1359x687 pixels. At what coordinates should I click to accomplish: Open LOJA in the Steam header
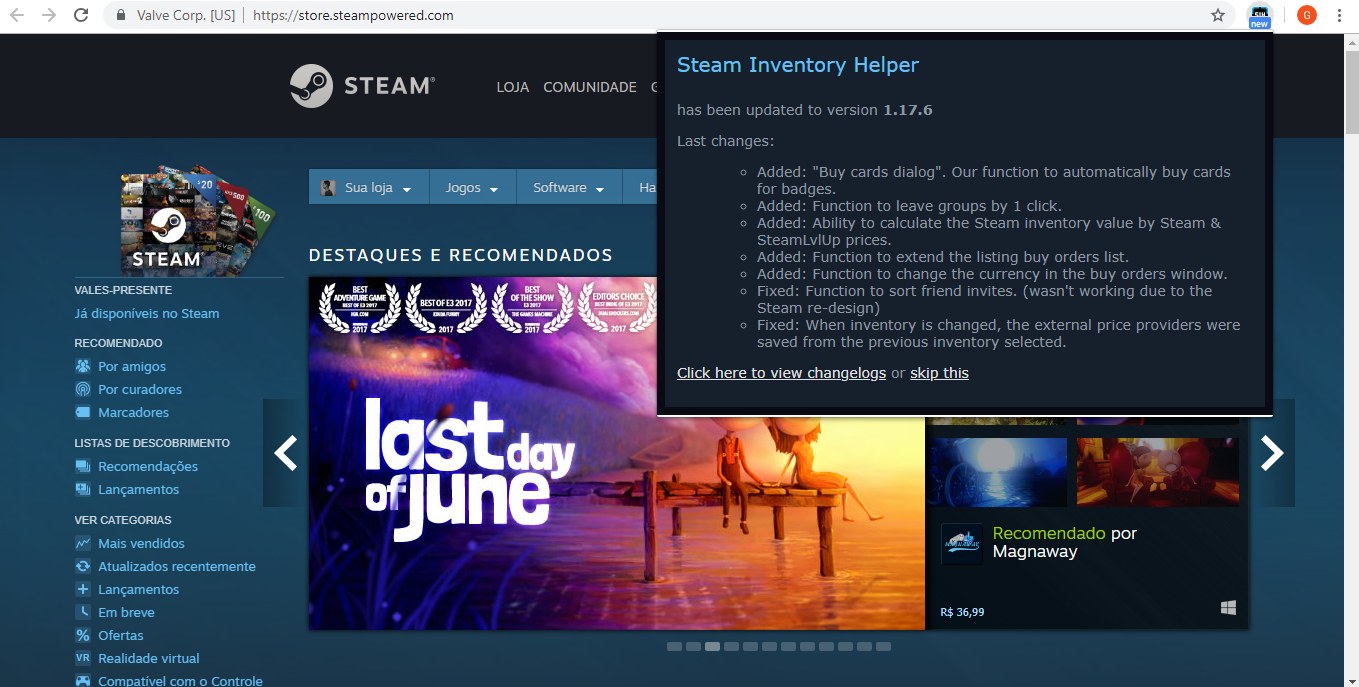coord(513,87)
